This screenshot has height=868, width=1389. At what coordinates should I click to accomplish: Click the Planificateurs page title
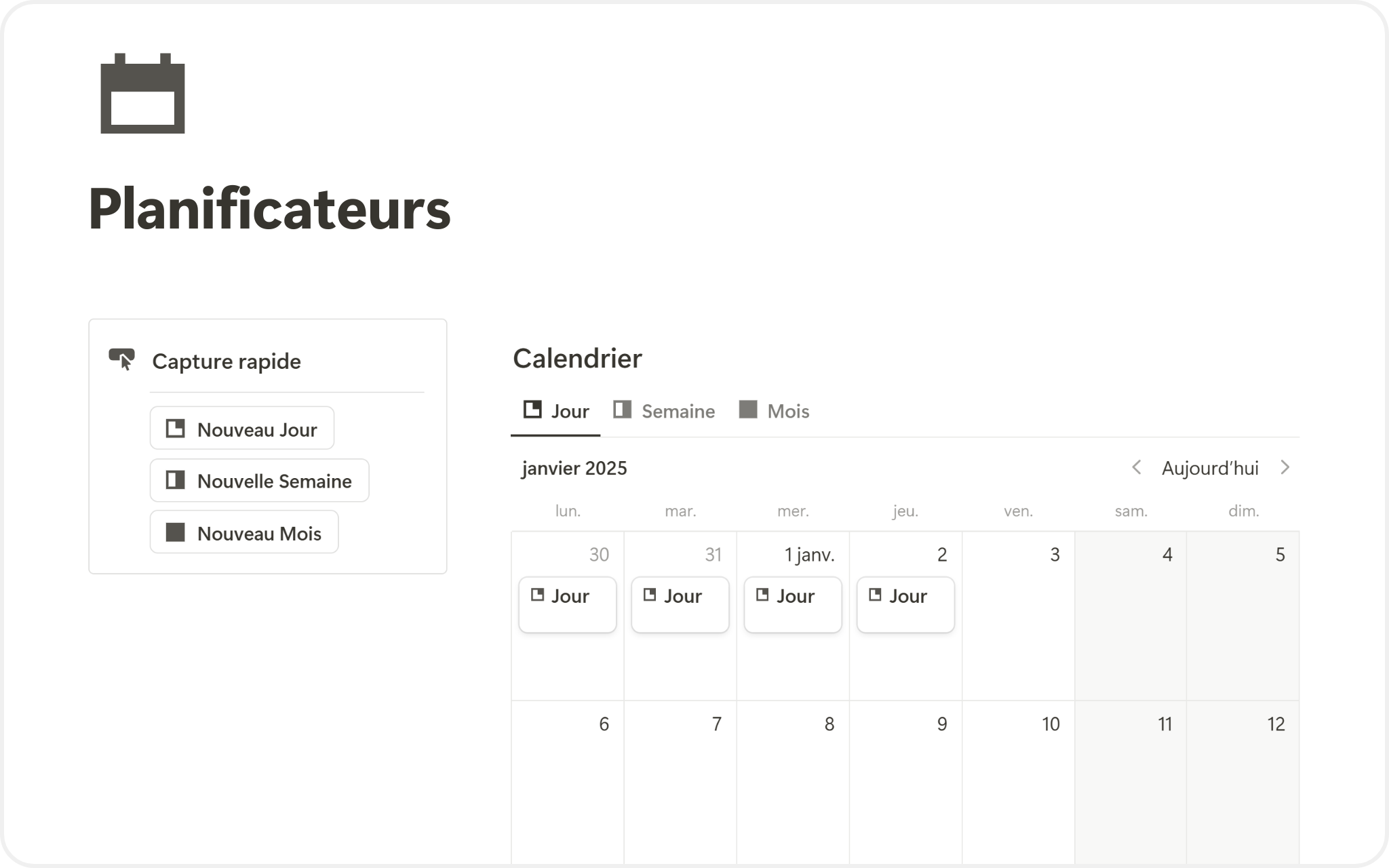269,209
